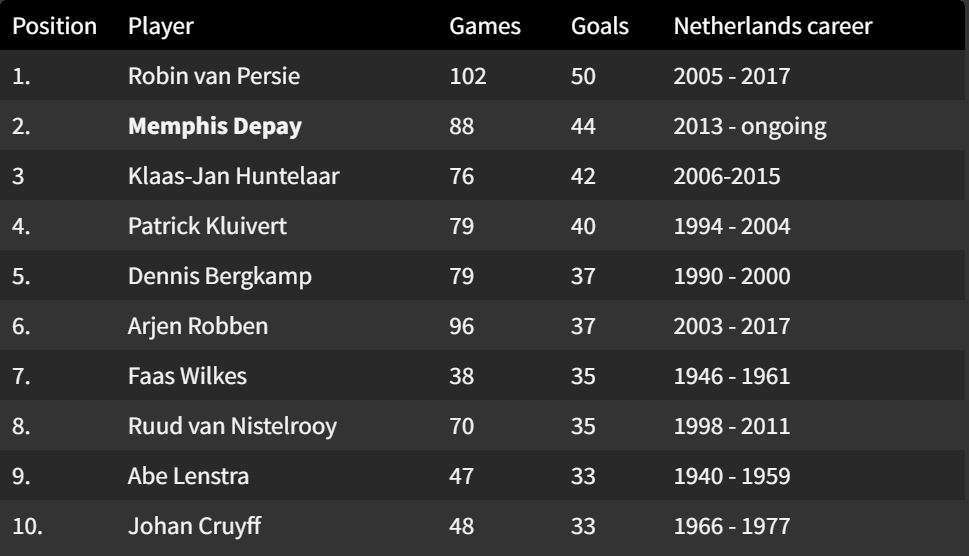This screenshot has width=969, height=556.
Task: Click the 50 goals cell
Action: click(583, 76)
